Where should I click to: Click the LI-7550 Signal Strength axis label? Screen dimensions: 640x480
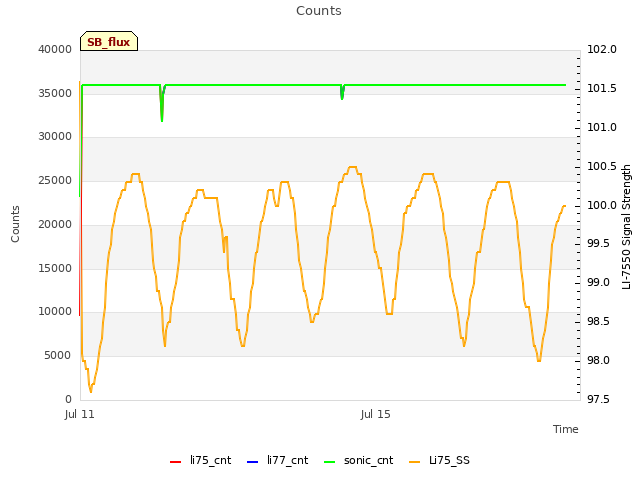coord(626,227)
